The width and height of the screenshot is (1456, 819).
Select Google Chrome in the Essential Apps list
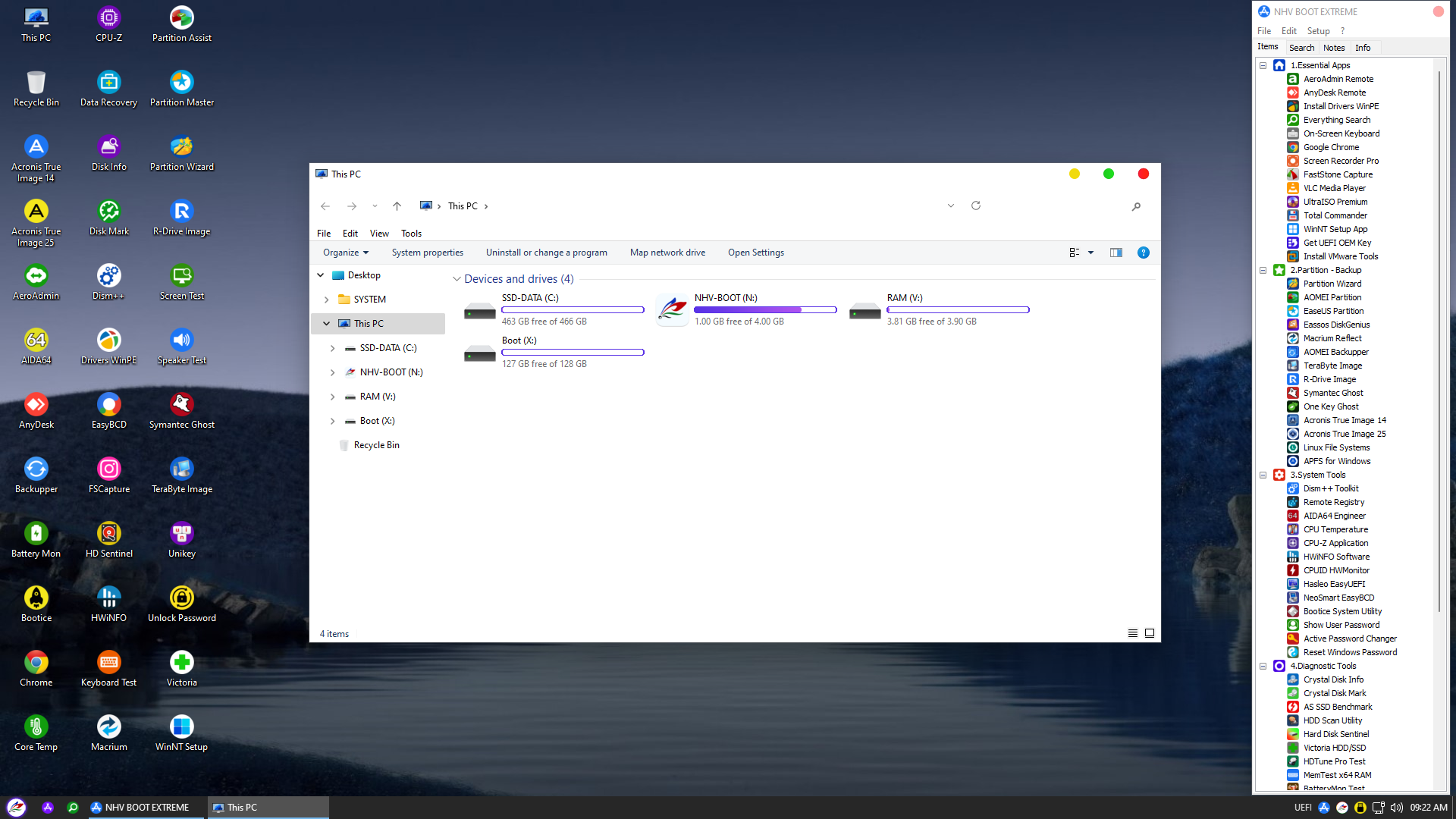(x=1331, y=147)
